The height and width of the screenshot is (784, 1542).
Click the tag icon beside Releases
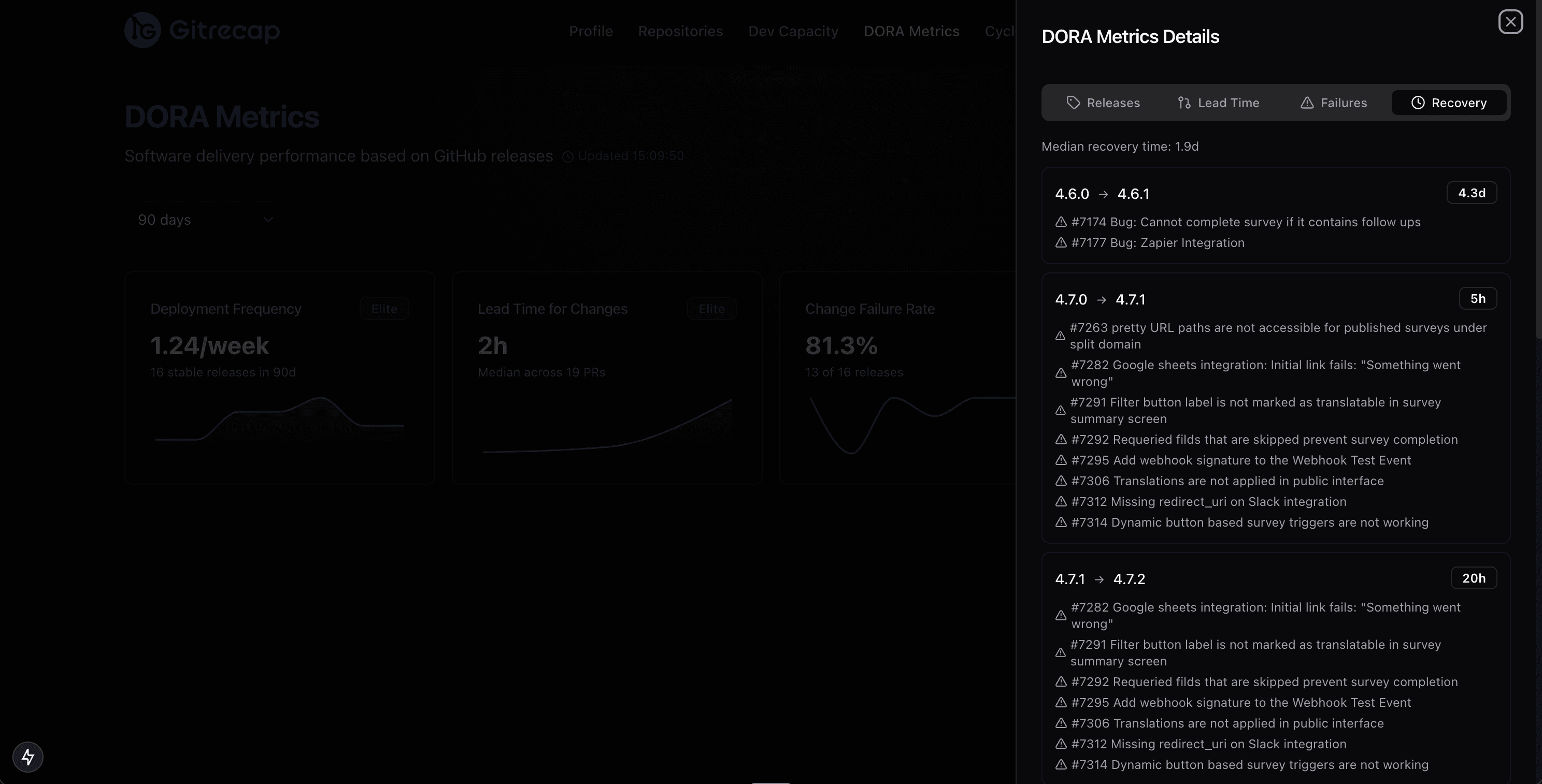point(1073,102)
